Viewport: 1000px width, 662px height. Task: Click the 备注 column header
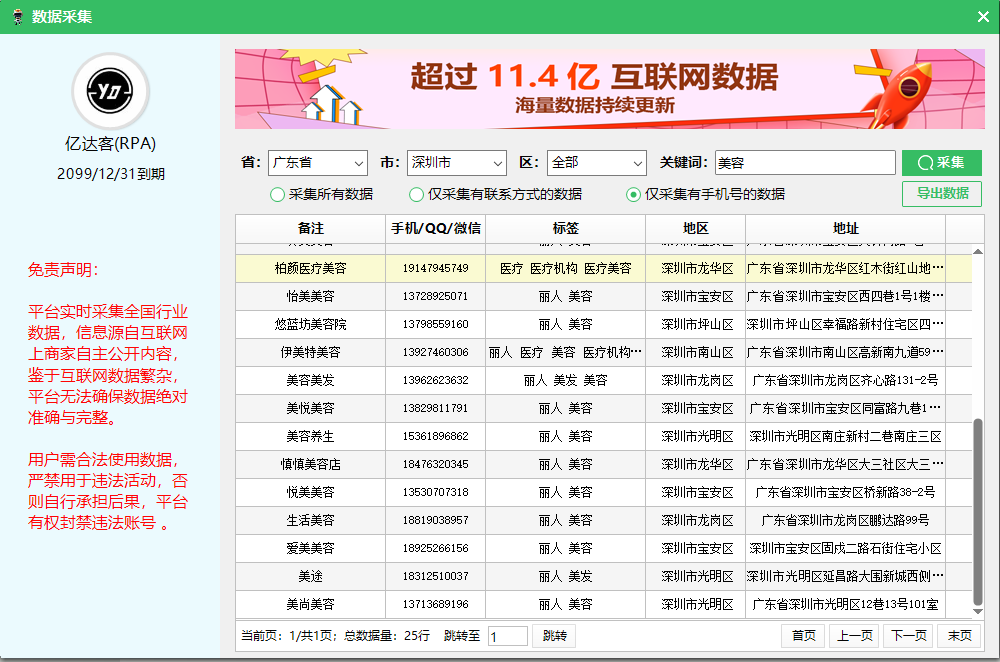[311, 229]
